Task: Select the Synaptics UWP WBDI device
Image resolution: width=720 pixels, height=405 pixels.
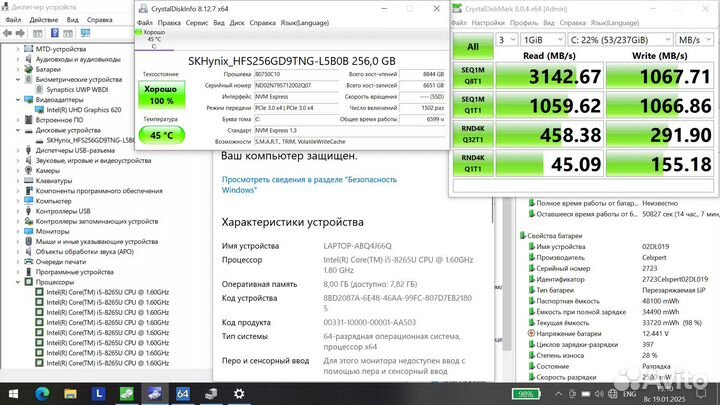Action: click(77, 90)
